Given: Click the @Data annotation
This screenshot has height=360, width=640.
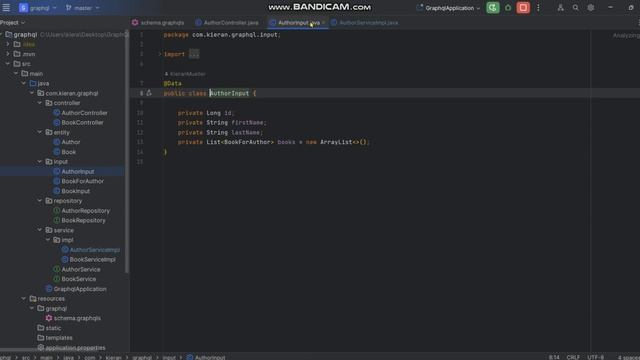Looking at the screenshot, I should 173,83.
